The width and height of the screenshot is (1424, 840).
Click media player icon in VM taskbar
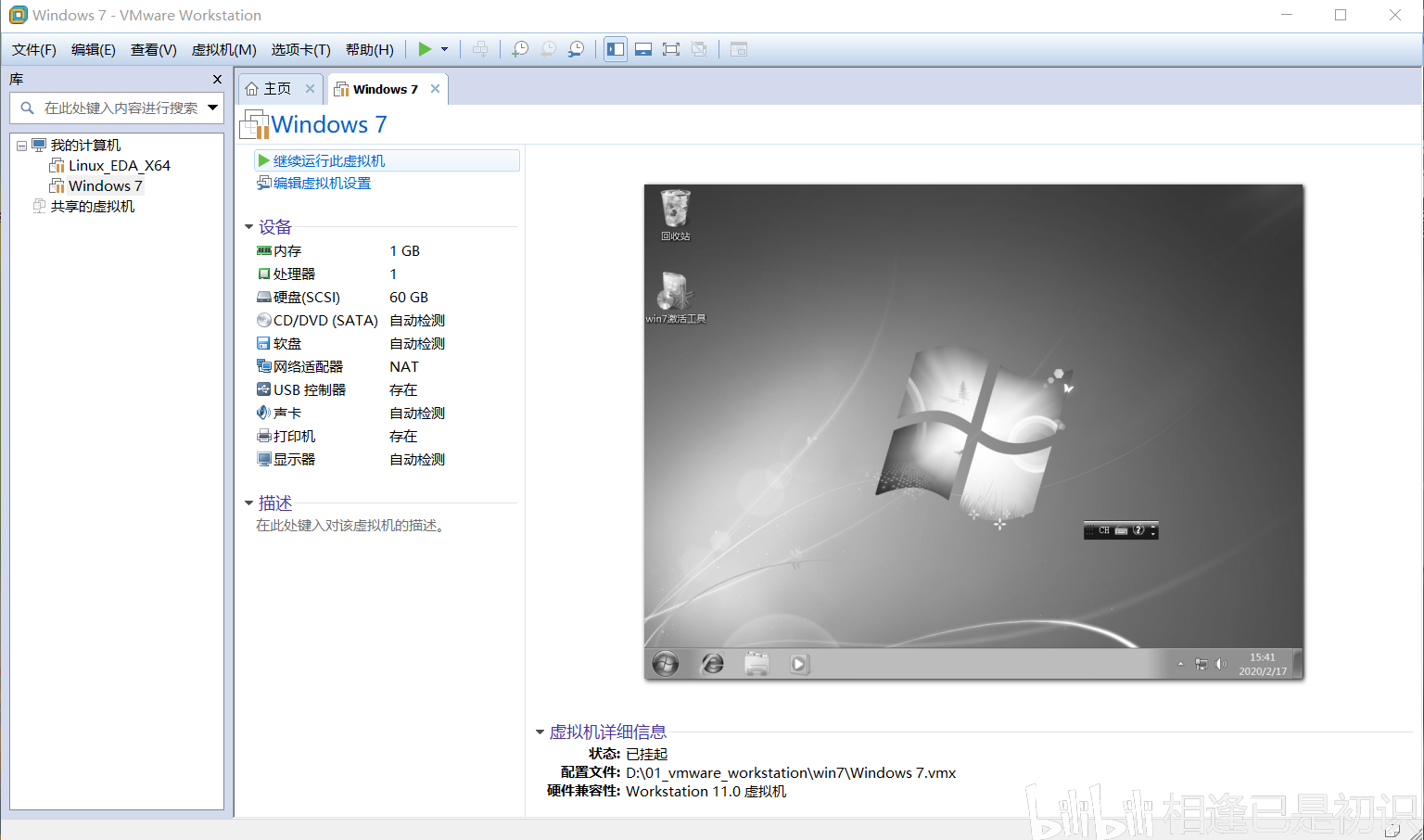(x=799, y=664)
